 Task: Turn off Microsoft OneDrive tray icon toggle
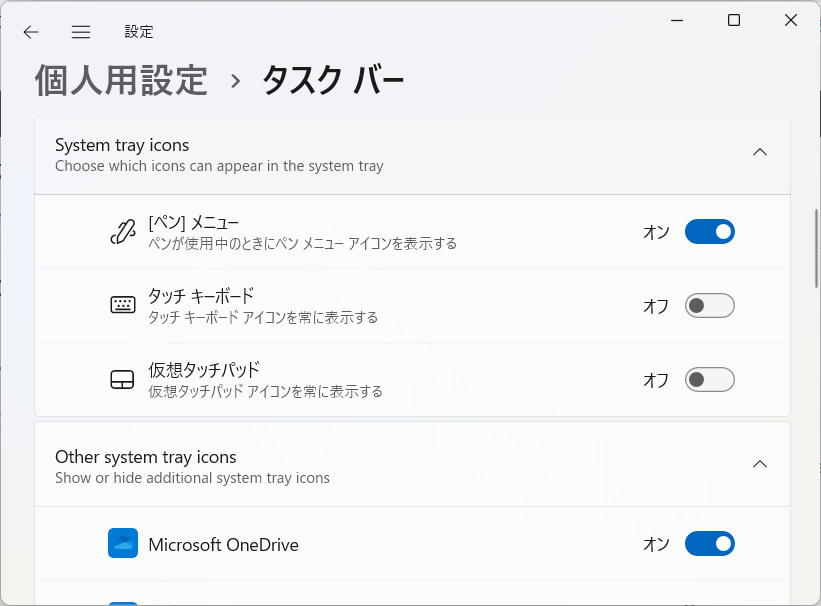(709, 544)
